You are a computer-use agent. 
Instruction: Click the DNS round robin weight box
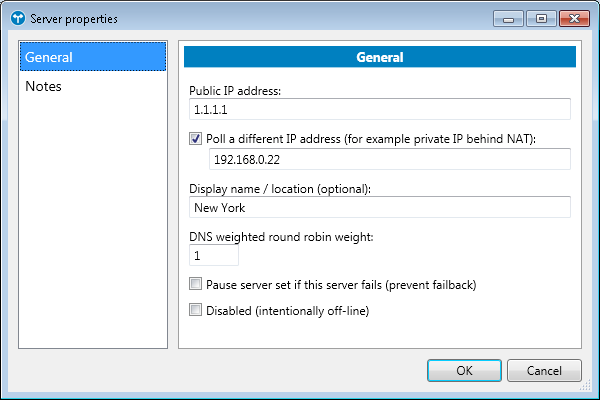point(214,255)
